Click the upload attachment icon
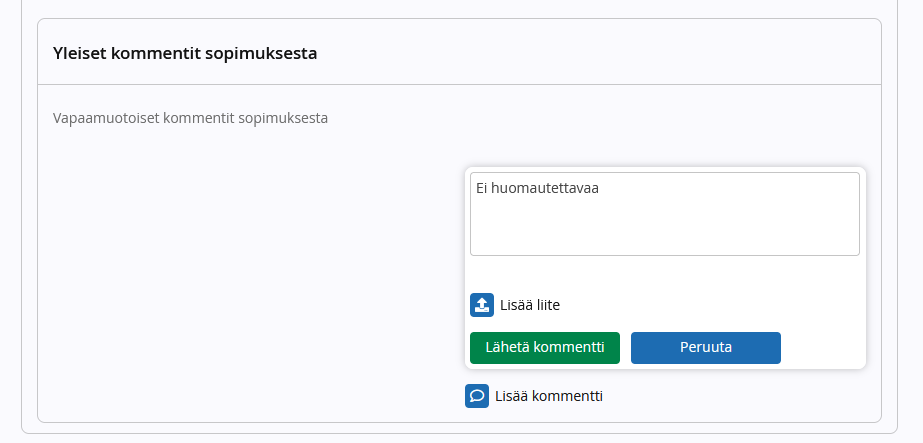 point(482,305)
